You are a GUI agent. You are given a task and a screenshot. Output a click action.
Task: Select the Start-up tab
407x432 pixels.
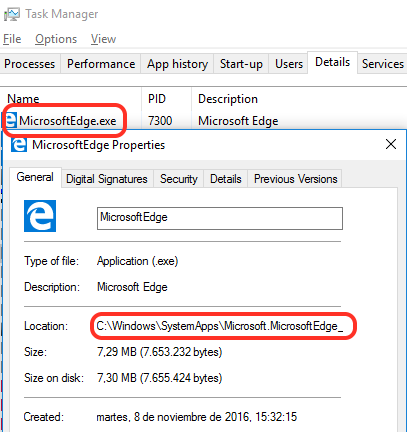point(241,64)
